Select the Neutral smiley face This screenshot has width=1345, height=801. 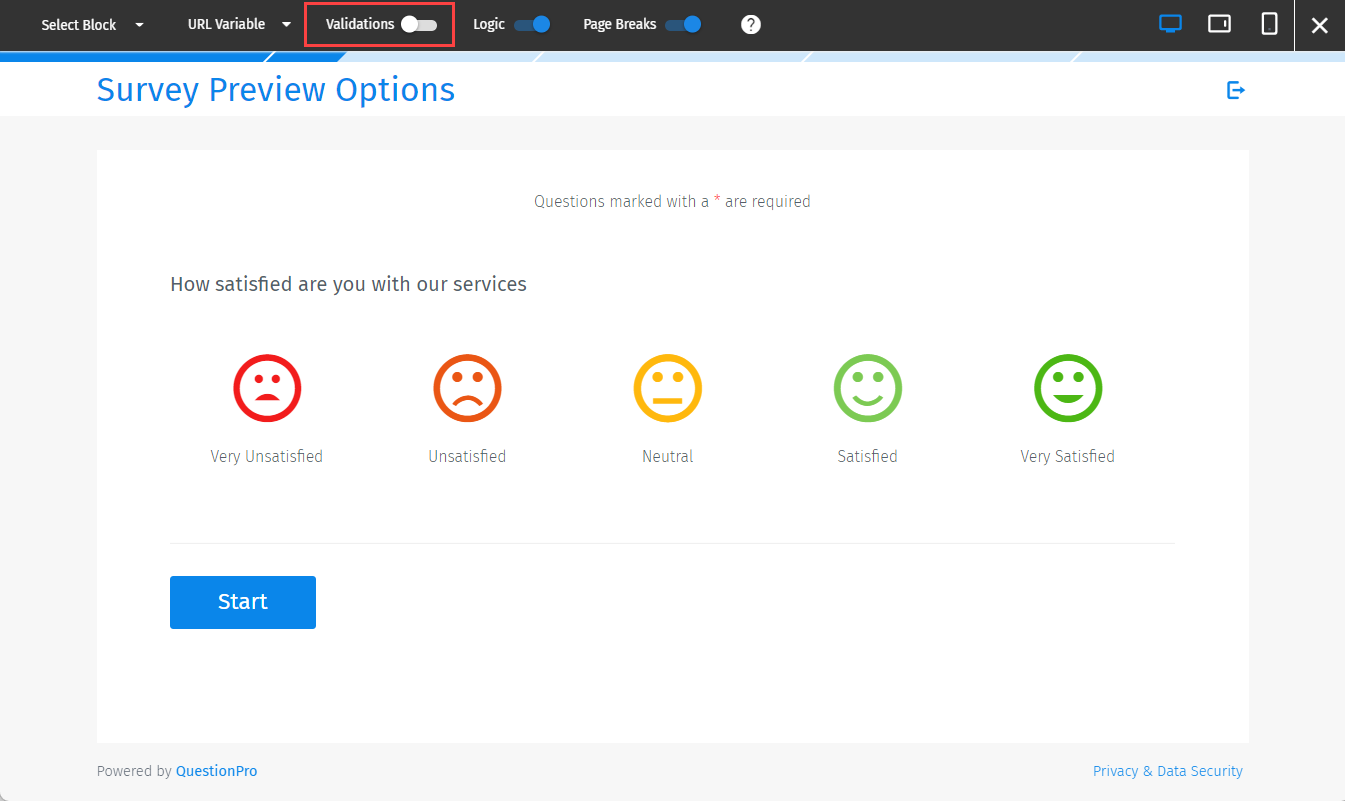(667, 388)
